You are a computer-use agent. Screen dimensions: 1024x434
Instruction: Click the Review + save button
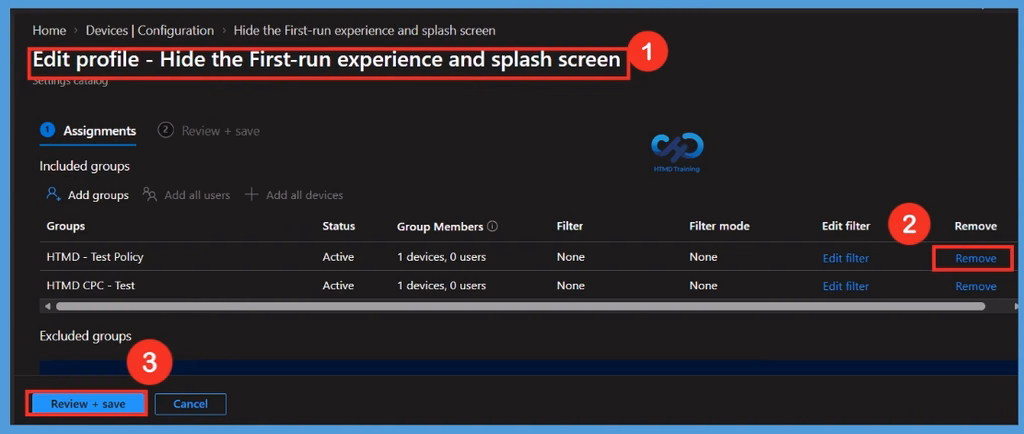coord(88,404)
